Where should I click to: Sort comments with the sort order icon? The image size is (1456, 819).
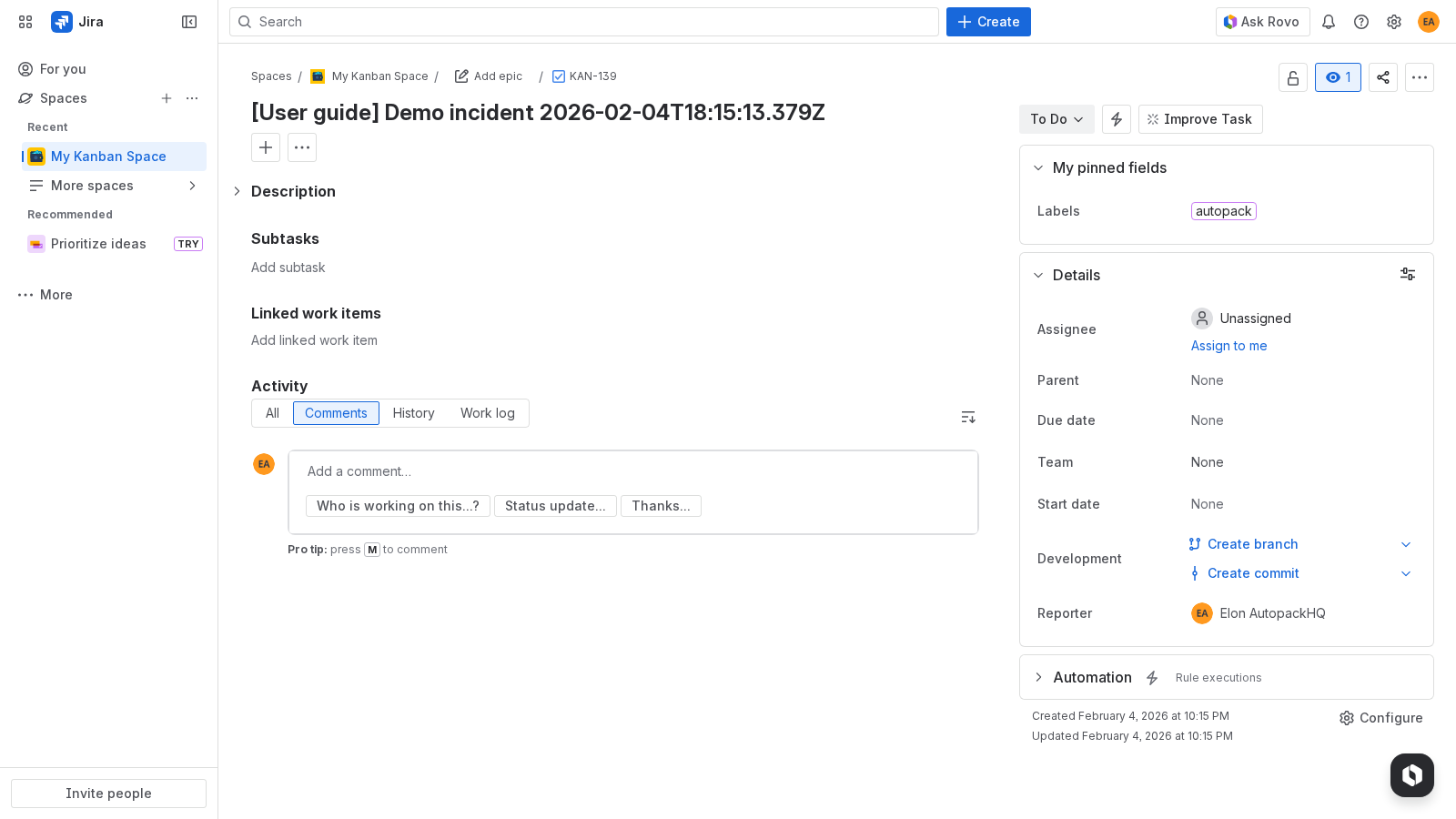click(968, 417)
